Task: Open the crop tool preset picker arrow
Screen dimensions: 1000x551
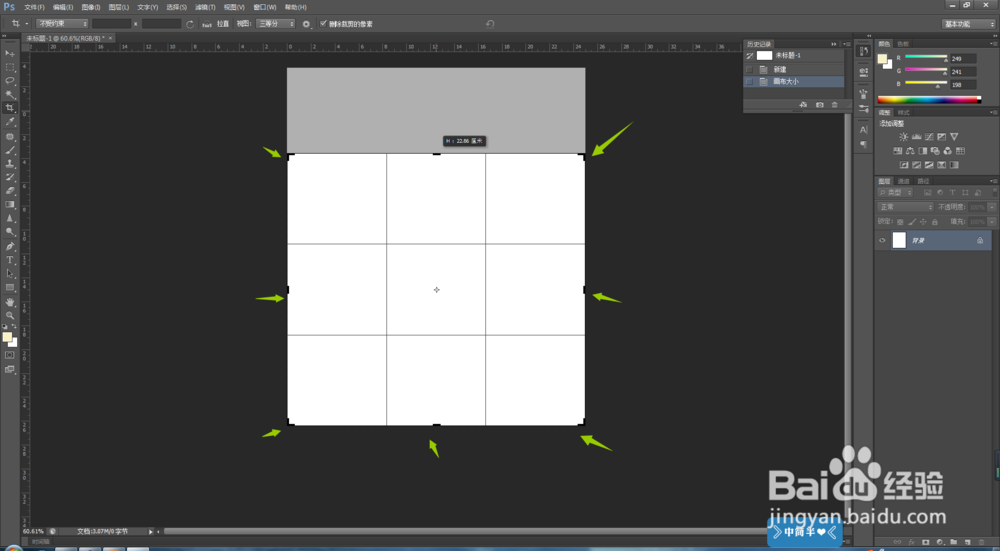Action: [27, 24]
